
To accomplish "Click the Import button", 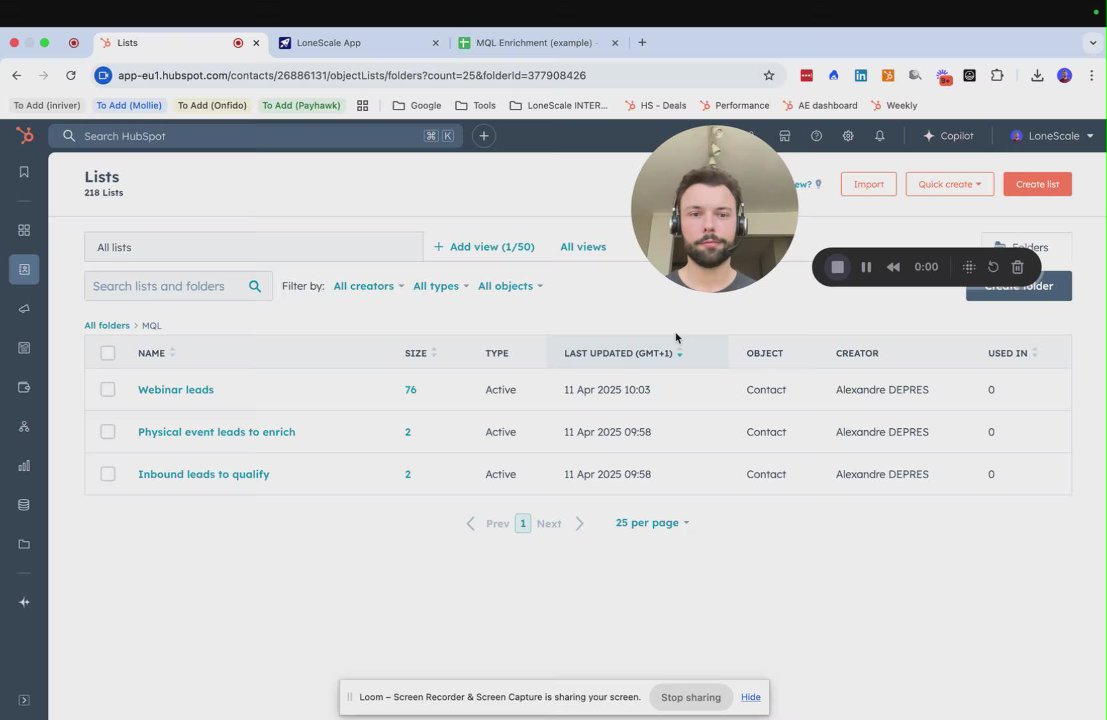I will pos(868,184).
